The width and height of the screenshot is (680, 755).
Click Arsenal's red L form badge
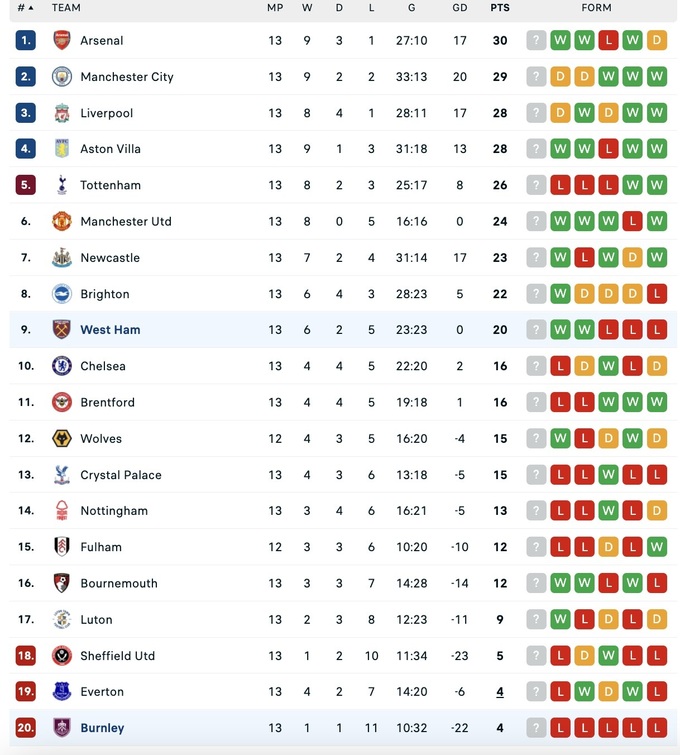coord(608,41)
